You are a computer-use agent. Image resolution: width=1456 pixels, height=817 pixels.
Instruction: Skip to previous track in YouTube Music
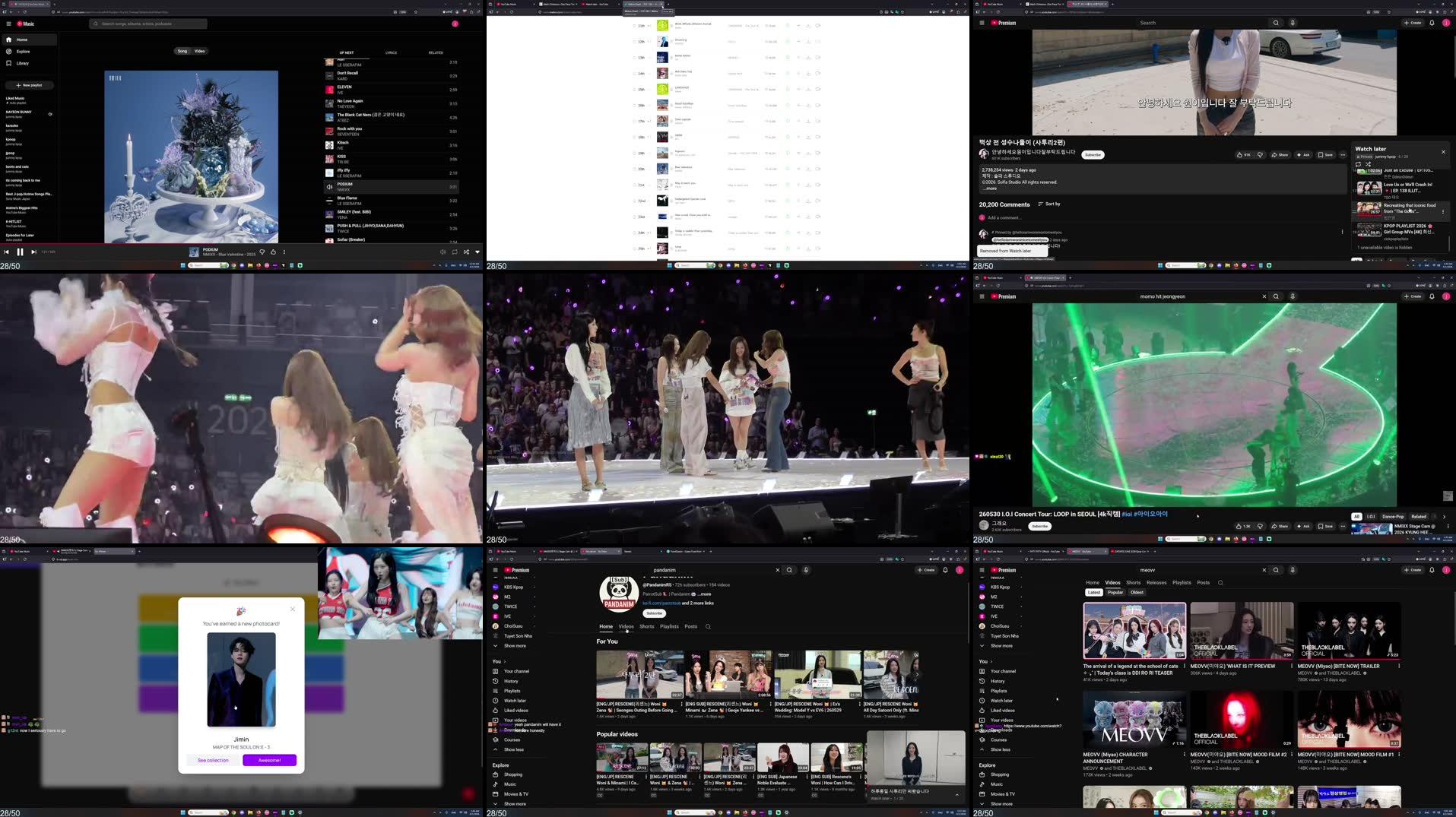(x=7, y=252)
